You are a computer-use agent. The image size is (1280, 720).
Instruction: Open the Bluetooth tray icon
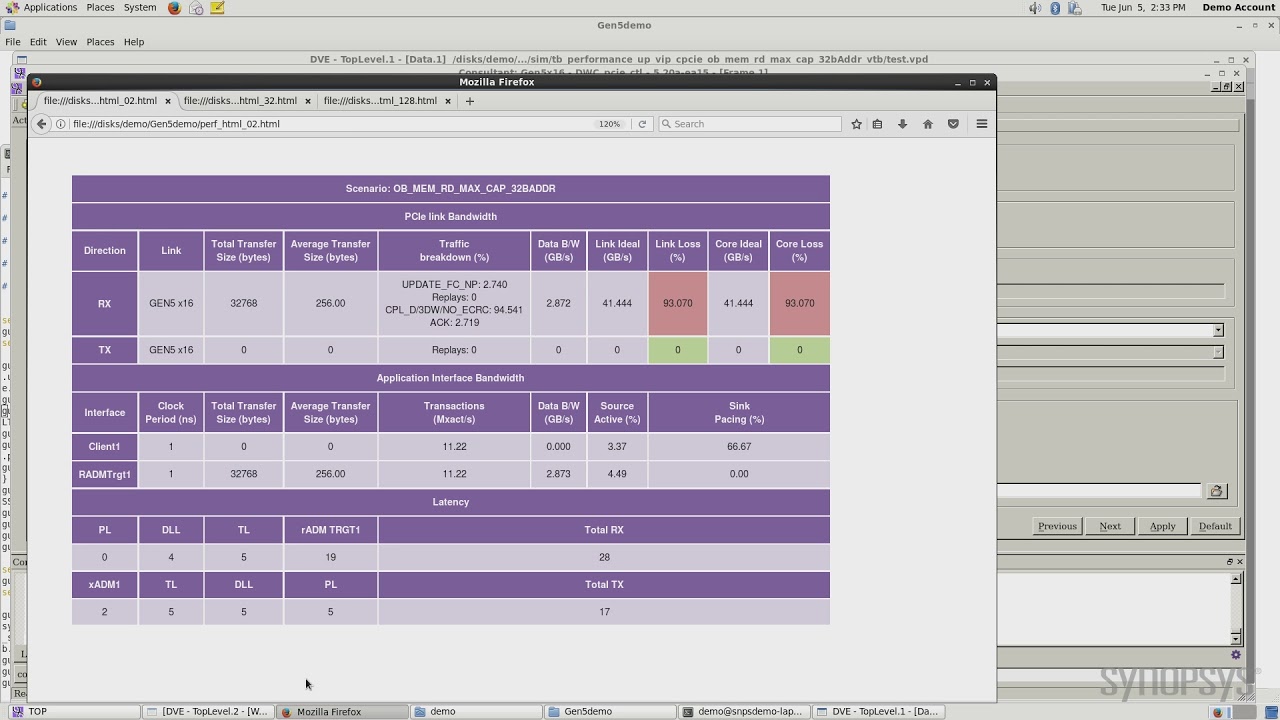tap(1055, 7)
